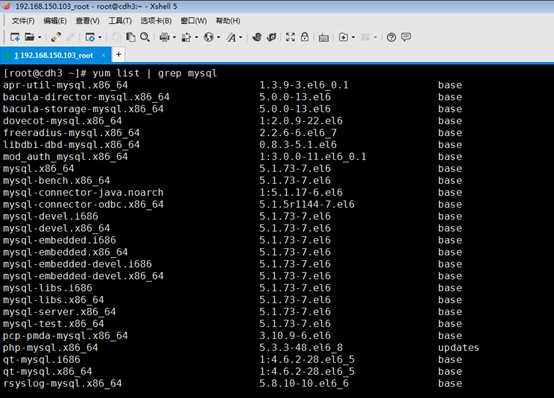
Task: Click the Help question-mark icon
Action: pos(391,37)
